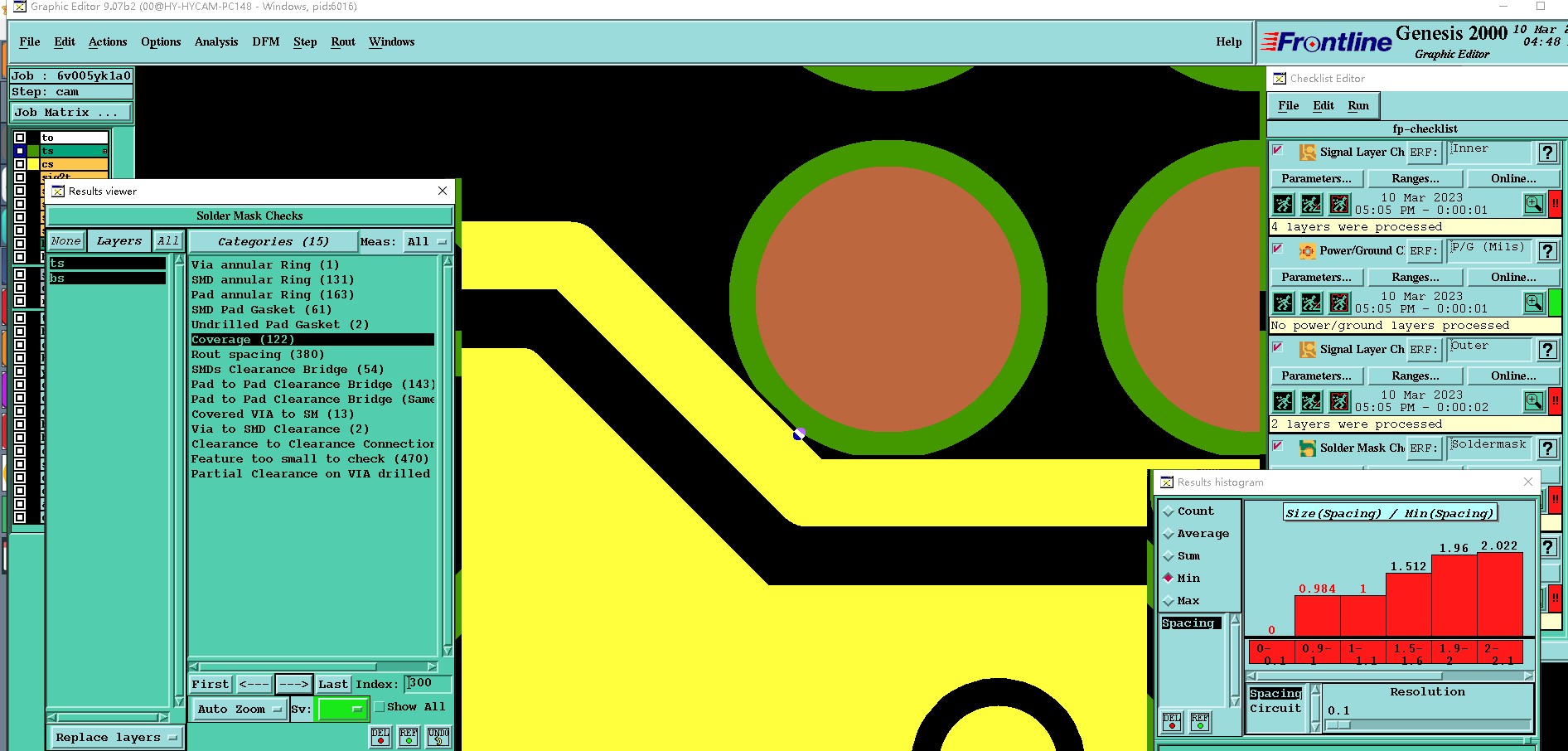Click UNDO icon in Results viewer
1568x751 pixels.
coord(438,736)
